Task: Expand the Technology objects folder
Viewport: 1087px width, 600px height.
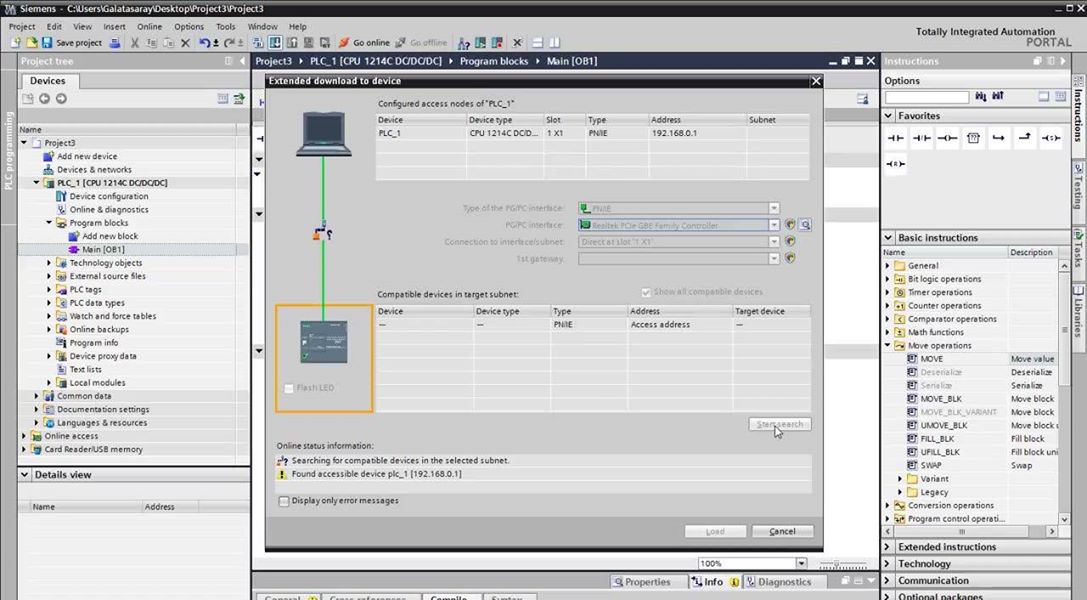Action: 49,263
